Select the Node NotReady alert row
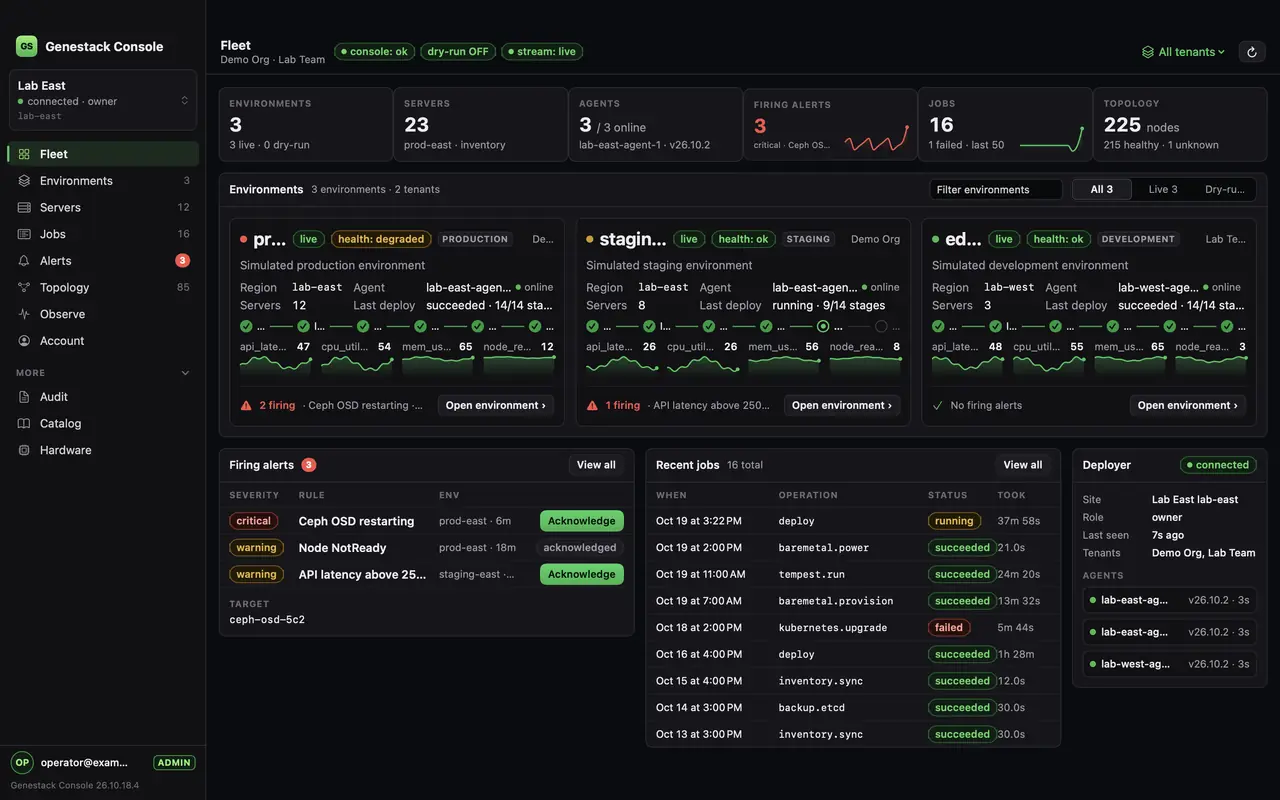 point(427,548)
